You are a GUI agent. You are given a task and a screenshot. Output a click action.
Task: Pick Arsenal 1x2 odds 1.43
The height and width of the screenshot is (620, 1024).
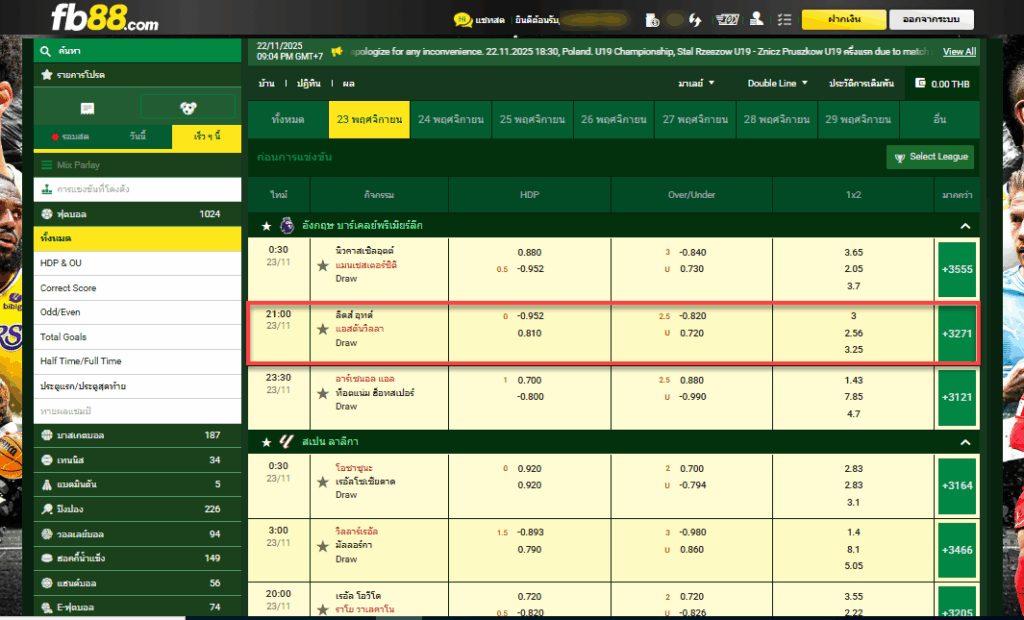(x=854, y=380)
